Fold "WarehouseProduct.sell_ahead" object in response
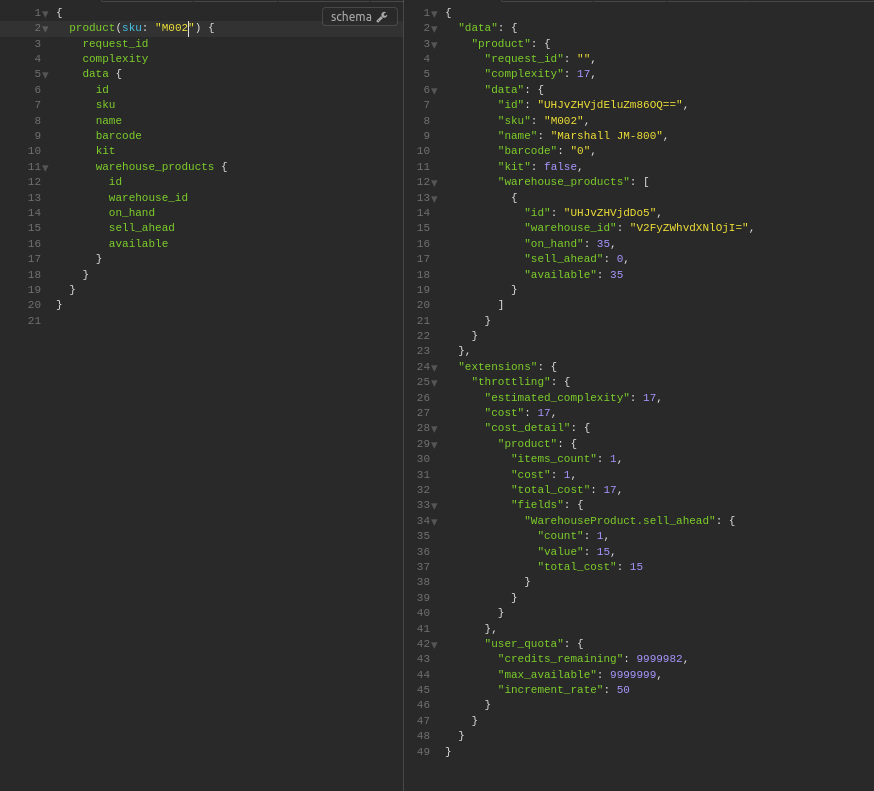The image size is (874, 791). (434, 522)
